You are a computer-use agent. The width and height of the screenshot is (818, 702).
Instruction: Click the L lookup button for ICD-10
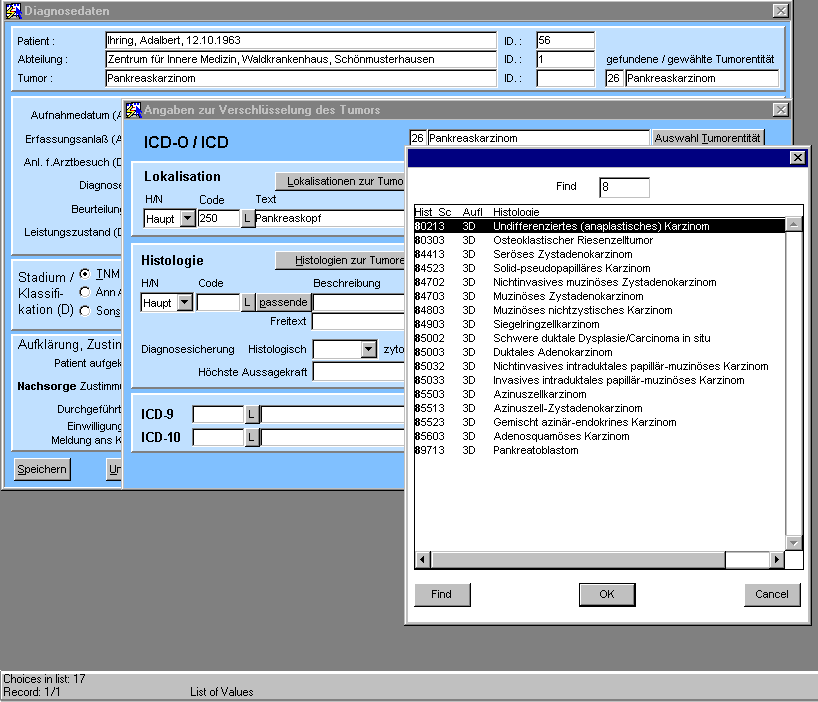[x=252, y=437]
